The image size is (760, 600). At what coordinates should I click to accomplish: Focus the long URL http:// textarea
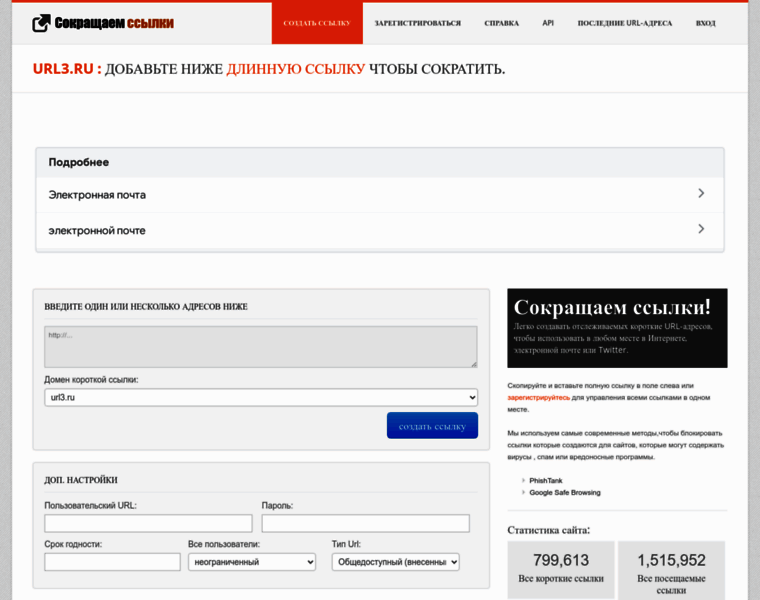(261, 347)
